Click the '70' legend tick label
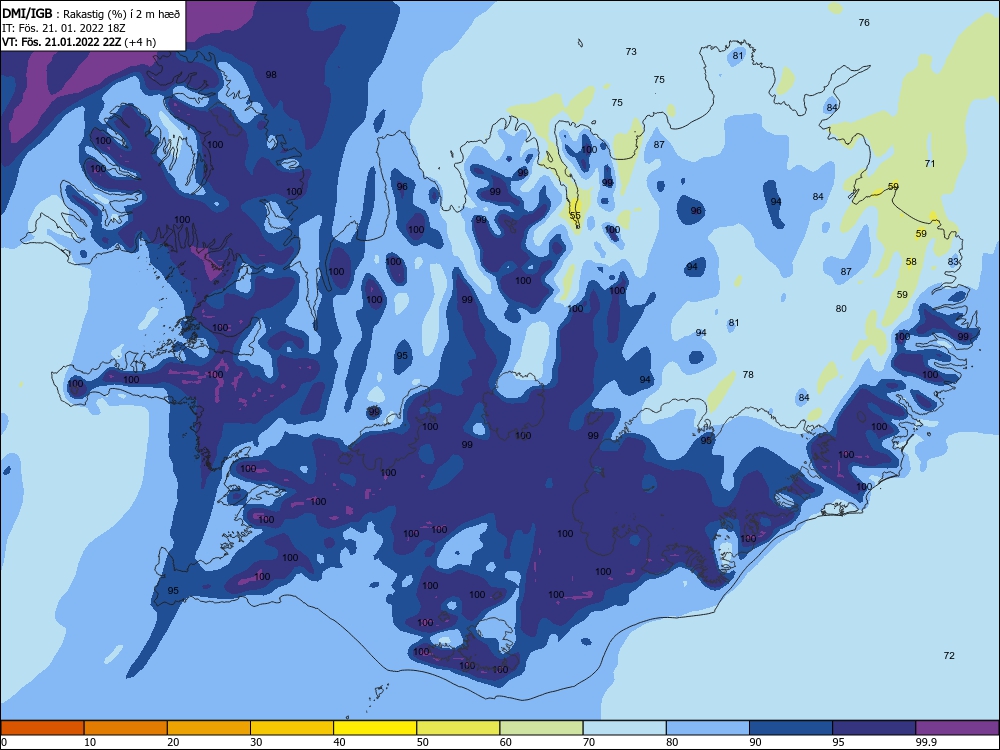Image resolution: width=1000 pixels, height=750 pixels. coord(589,742)
